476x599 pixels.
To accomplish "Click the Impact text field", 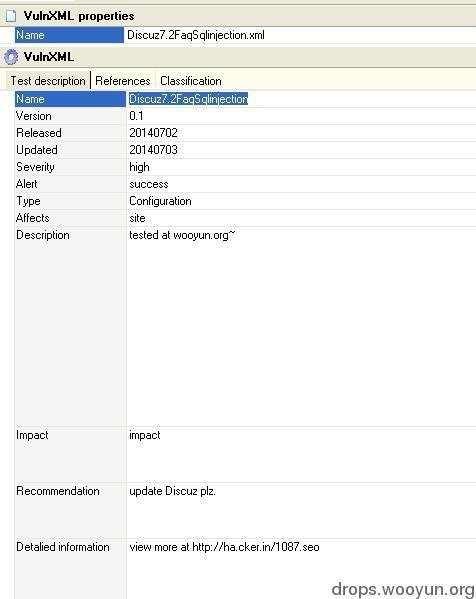I will pyautogui.click(x=301, y=455).
